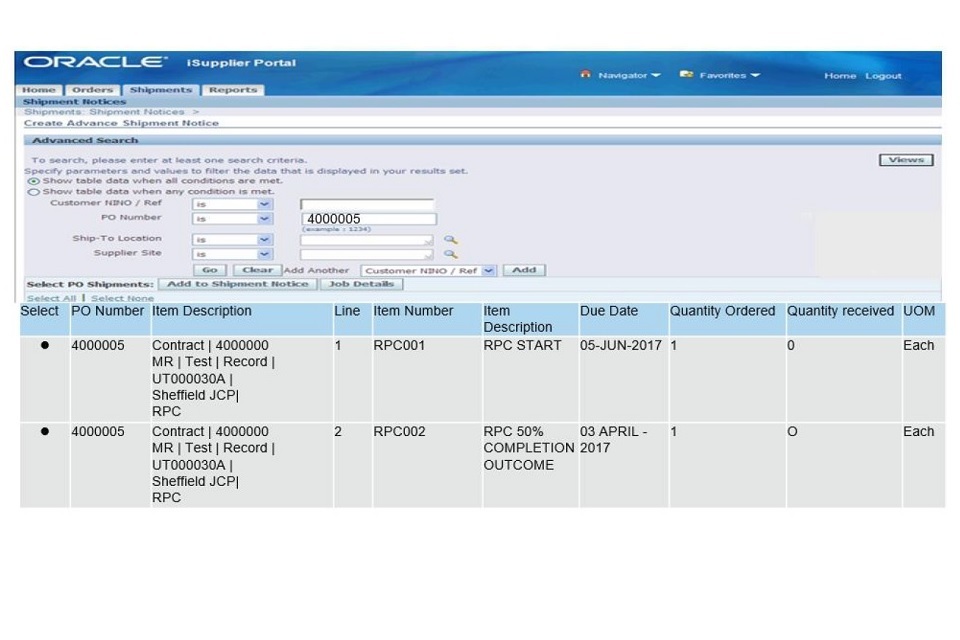Screen dimensions: 960x640
Task: Switch to the Reports tab
Action: (x=232, y=90)
